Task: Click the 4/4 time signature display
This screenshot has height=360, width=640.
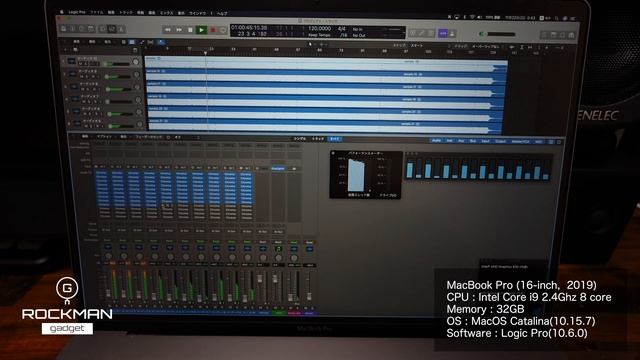Action: click(x=342, y=29)
